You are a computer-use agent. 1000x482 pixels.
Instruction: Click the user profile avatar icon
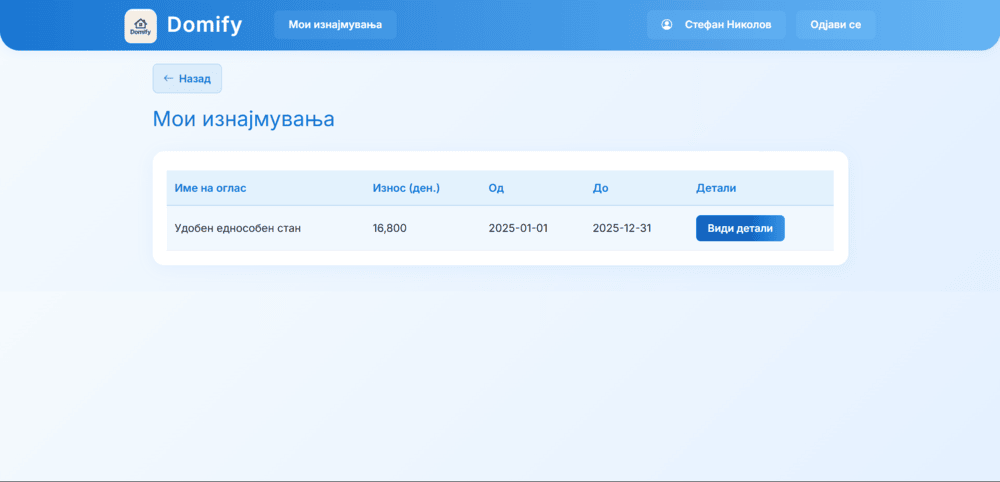point(667,25)
